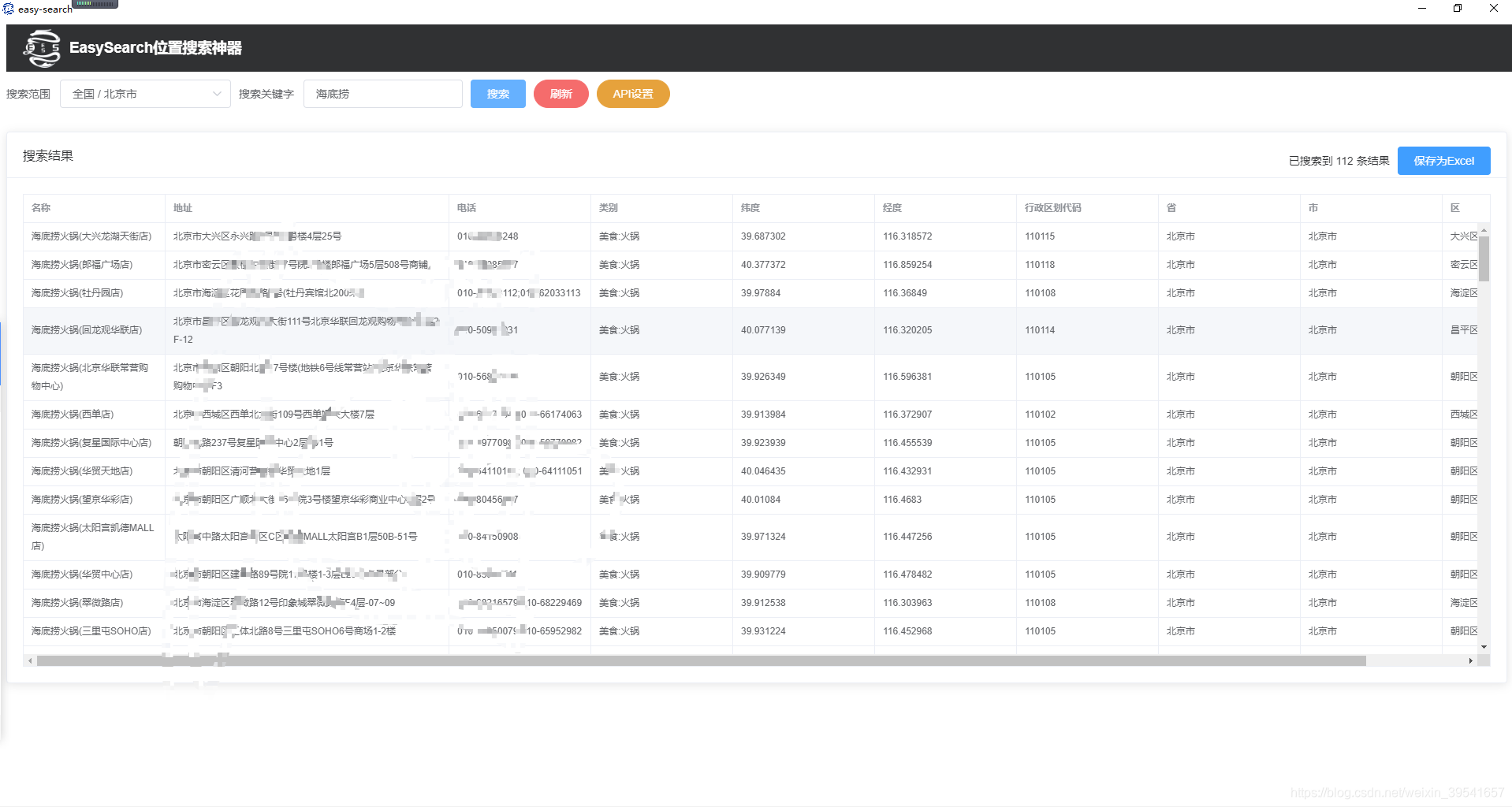Viewport: 1512px width, 807px height.
Task: Click the blue 搜索 button
Action: coord(498,94)
